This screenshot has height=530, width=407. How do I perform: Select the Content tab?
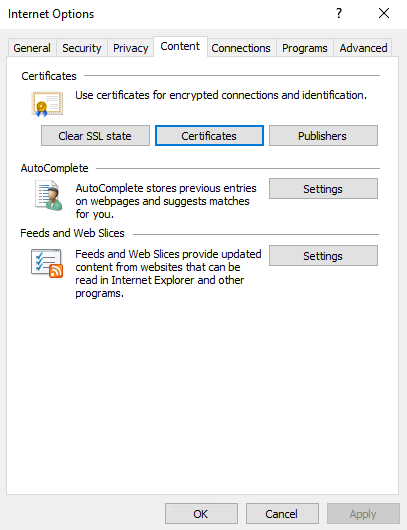180,46
